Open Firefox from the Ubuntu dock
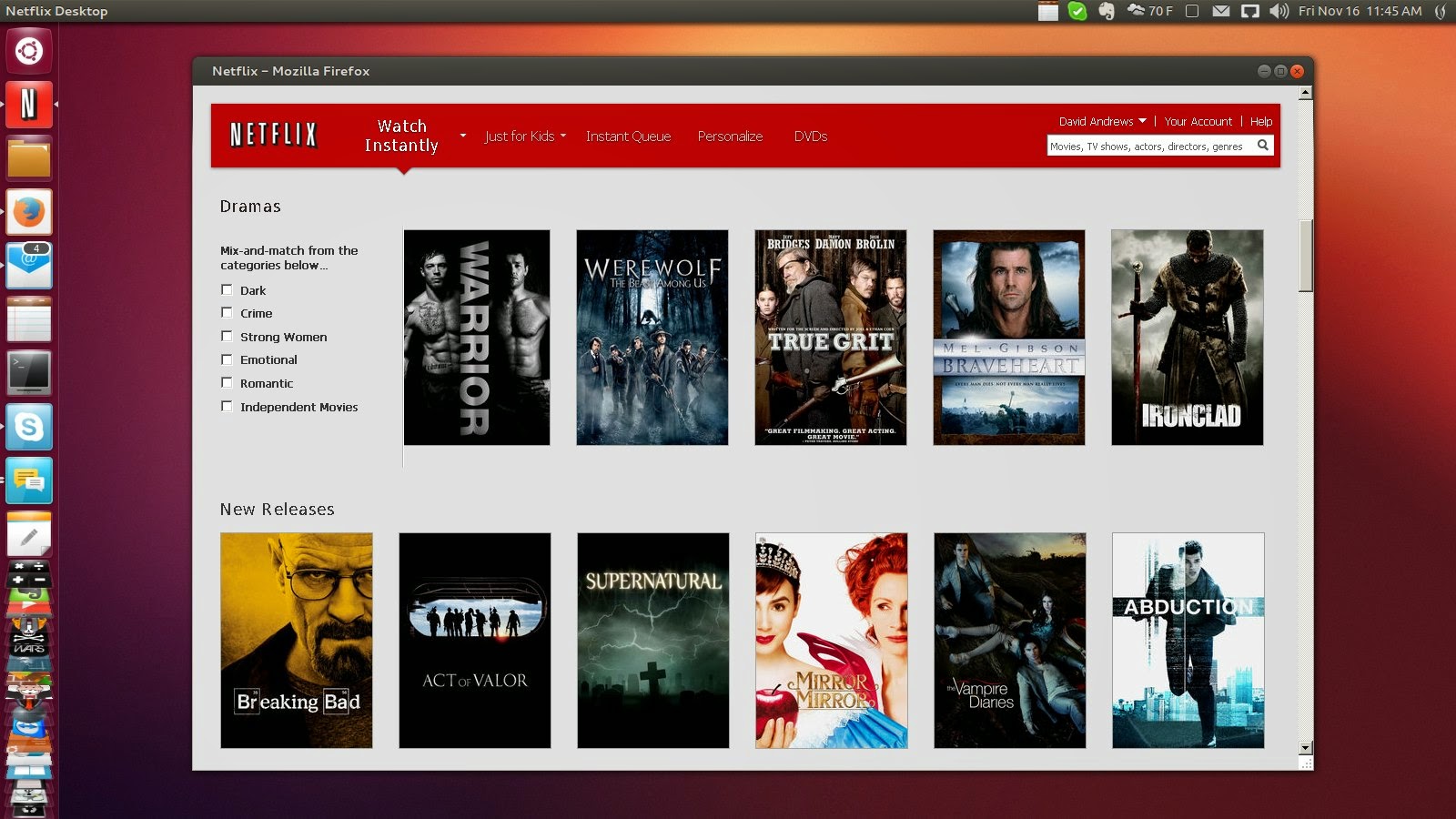 point(29,212)
